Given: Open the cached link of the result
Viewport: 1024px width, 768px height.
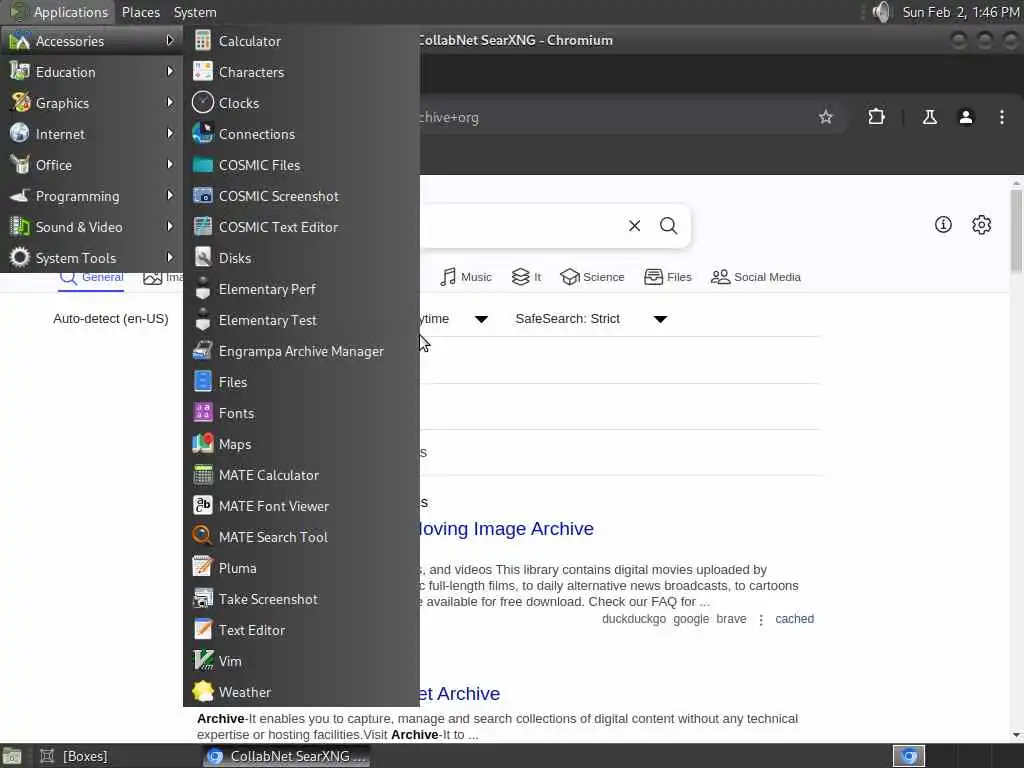Looking at the screenshot, I should pyautogui.click(x=794, y=618).
